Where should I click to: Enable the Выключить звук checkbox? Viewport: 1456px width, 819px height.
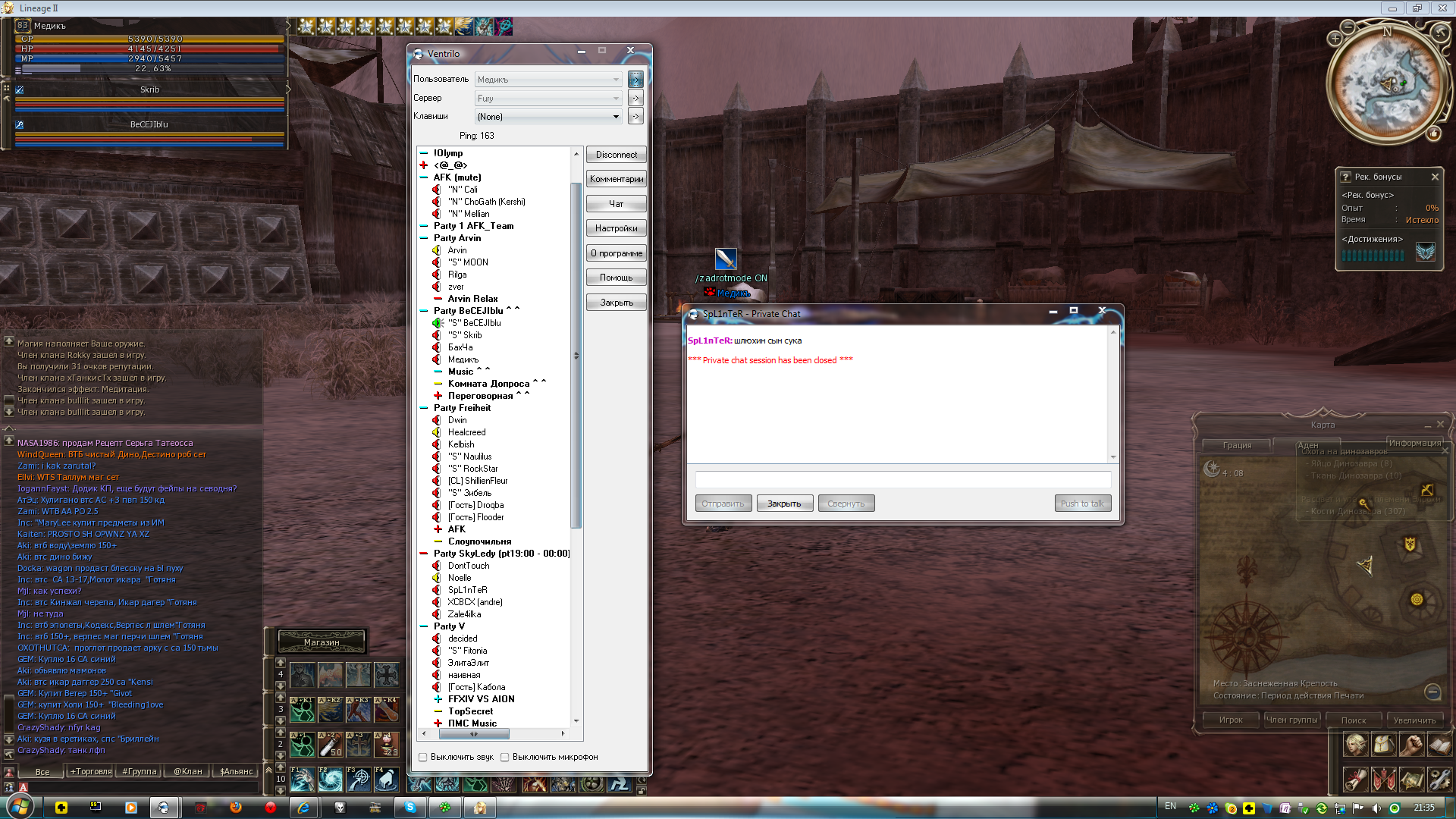coord(423,757)
